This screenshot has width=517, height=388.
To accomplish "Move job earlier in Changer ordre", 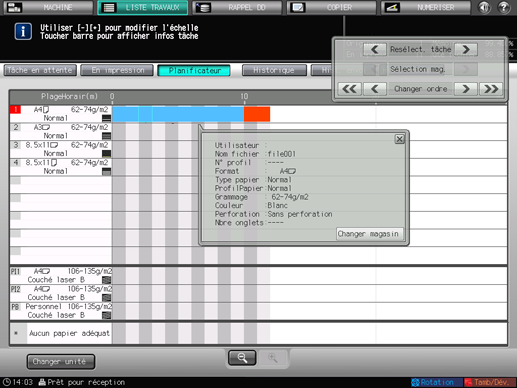I will (x=375, y=89).
